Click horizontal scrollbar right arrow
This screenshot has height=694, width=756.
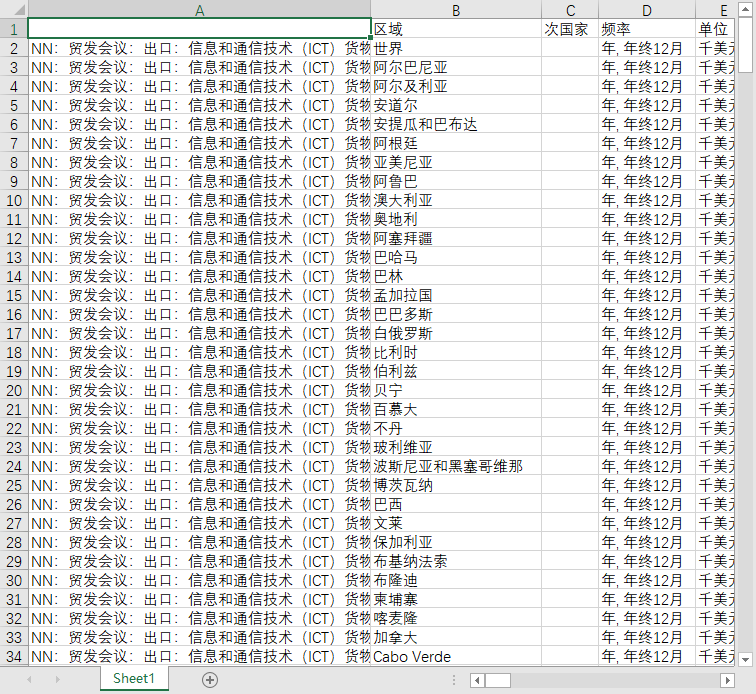coord(727,680)
